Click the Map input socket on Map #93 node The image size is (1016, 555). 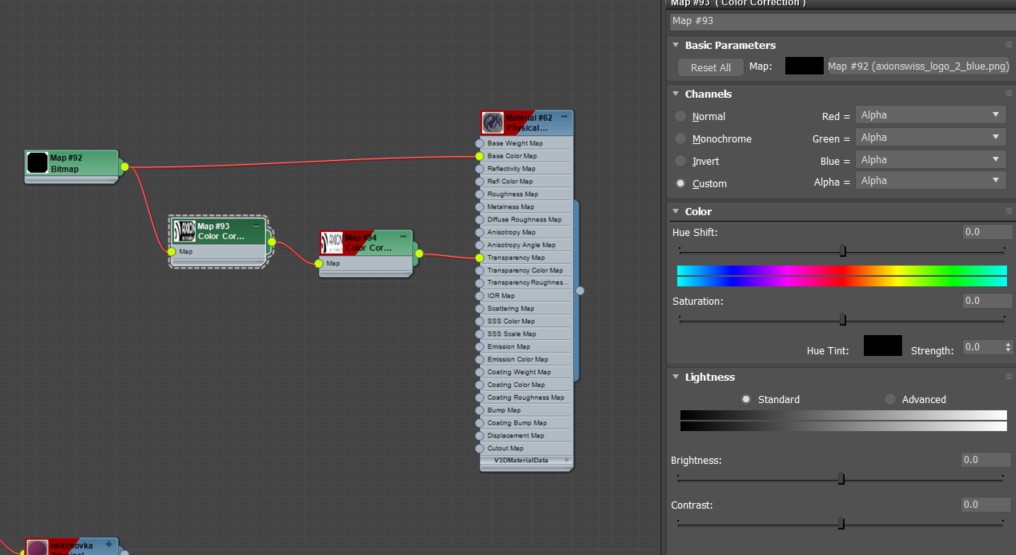(171, 251)
